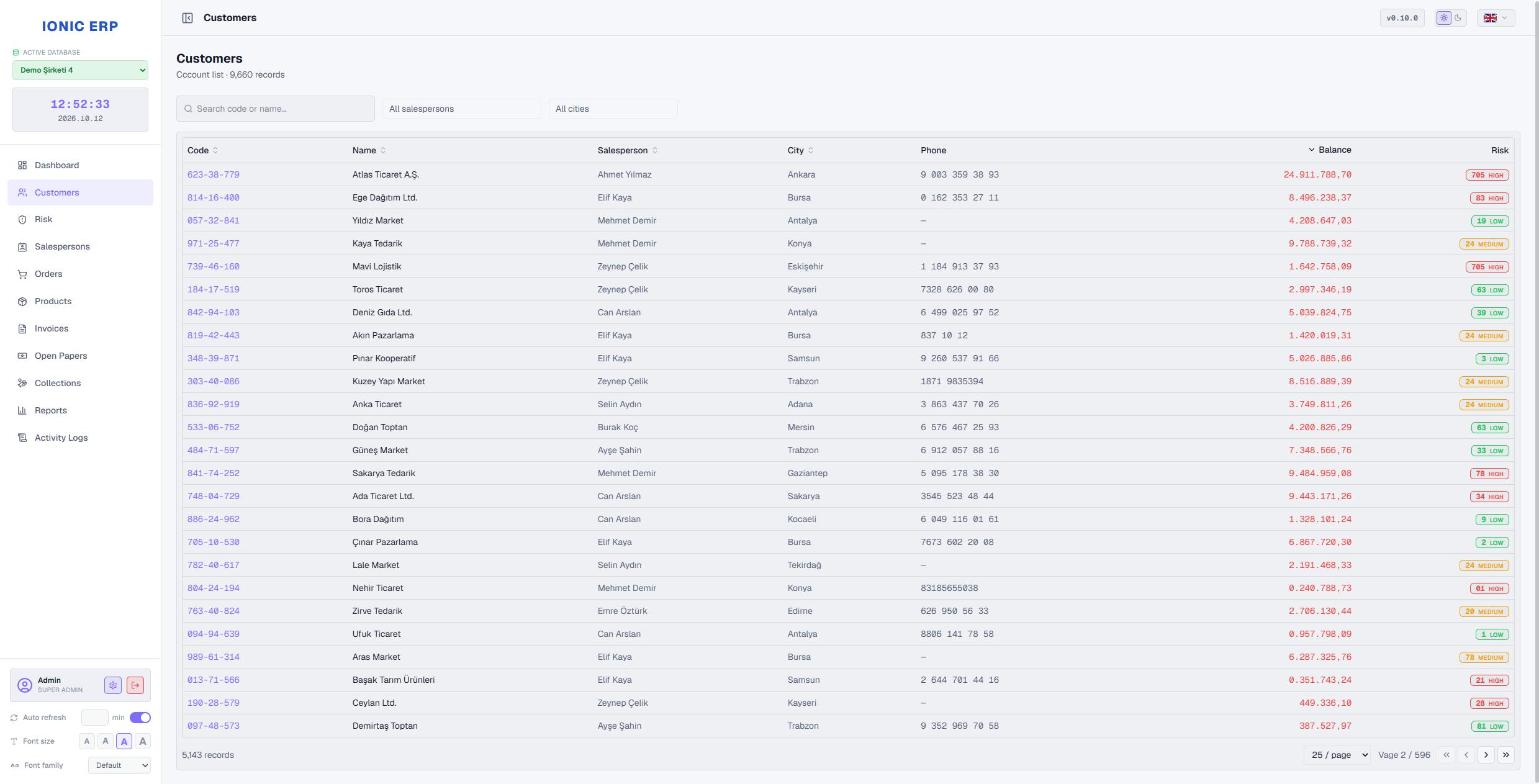Sort the table by Balance column

pyautogui.click(x=1329, y=150)
